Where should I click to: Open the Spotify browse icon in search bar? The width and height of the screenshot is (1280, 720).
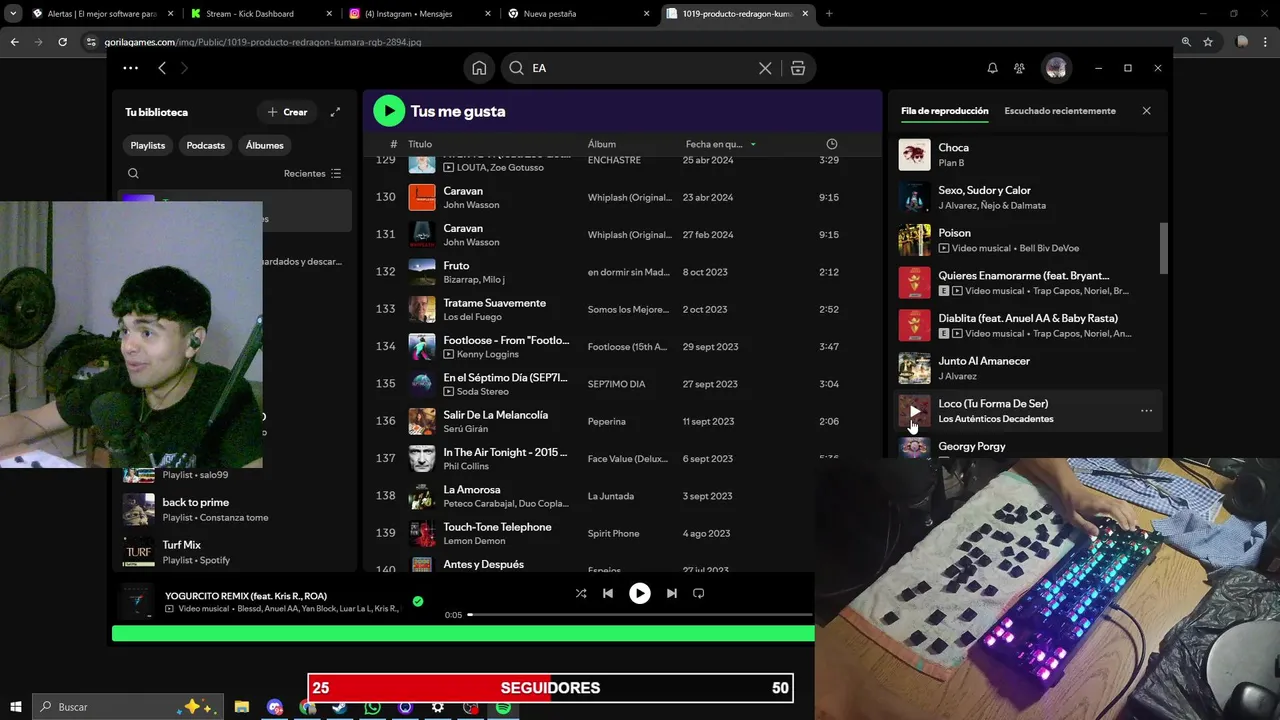798,68
